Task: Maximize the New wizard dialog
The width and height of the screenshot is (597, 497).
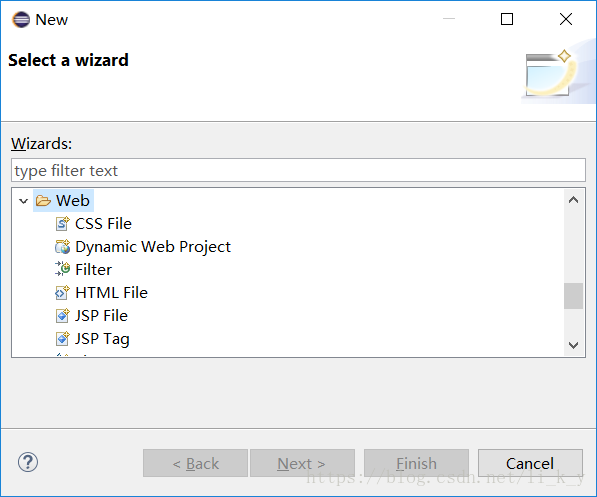Action: 507,19
